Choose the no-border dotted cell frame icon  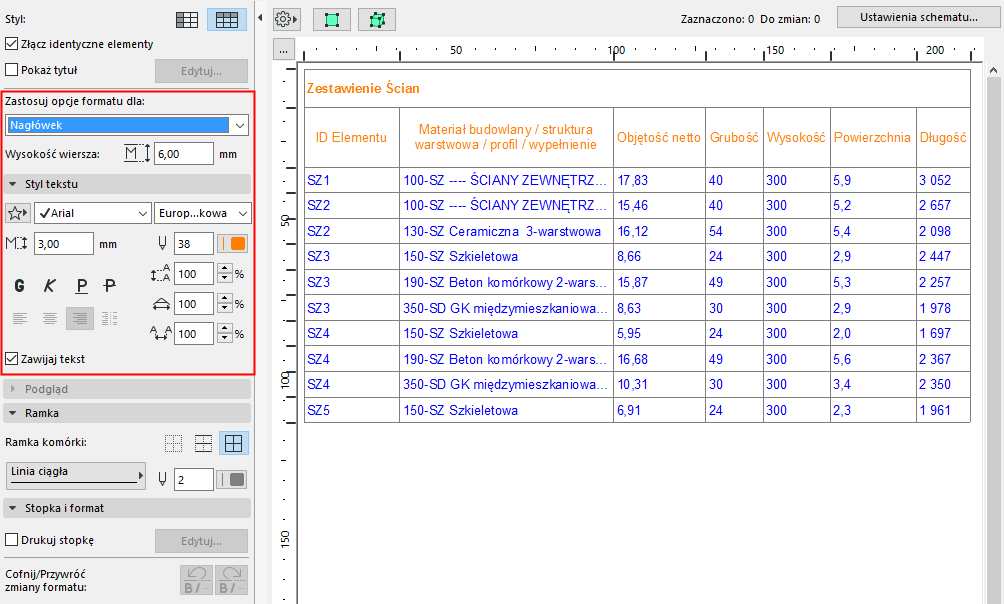(x=174, y=443)
